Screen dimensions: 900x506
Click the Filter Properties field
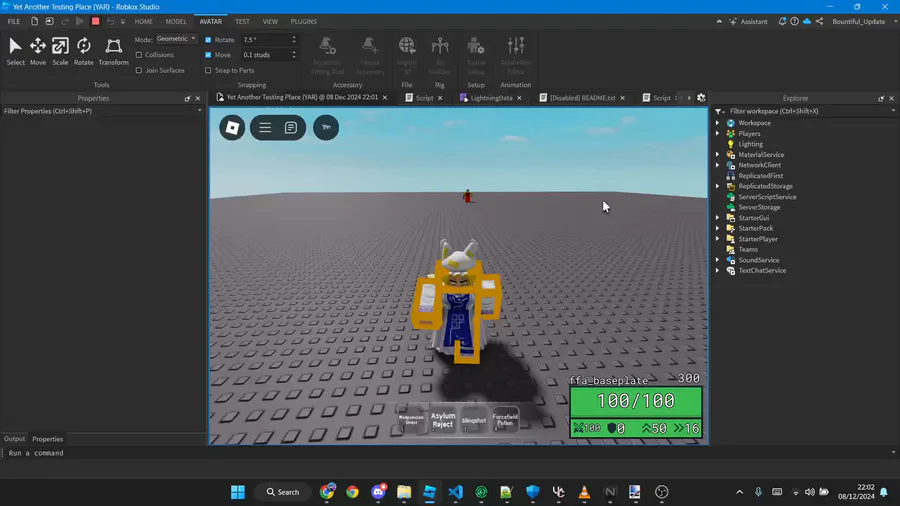coord(102,111)
